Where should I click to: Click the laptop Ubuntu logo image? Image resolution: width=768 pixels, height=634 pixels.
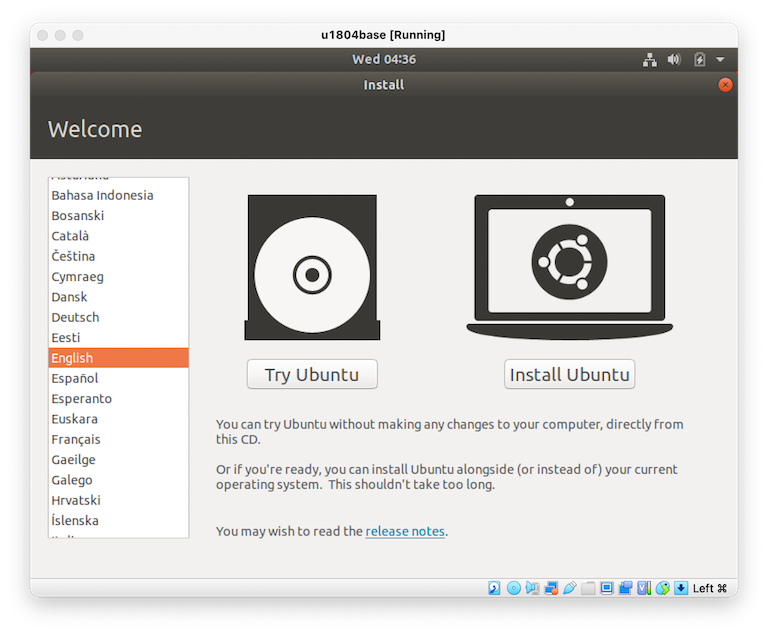point(570,267)
